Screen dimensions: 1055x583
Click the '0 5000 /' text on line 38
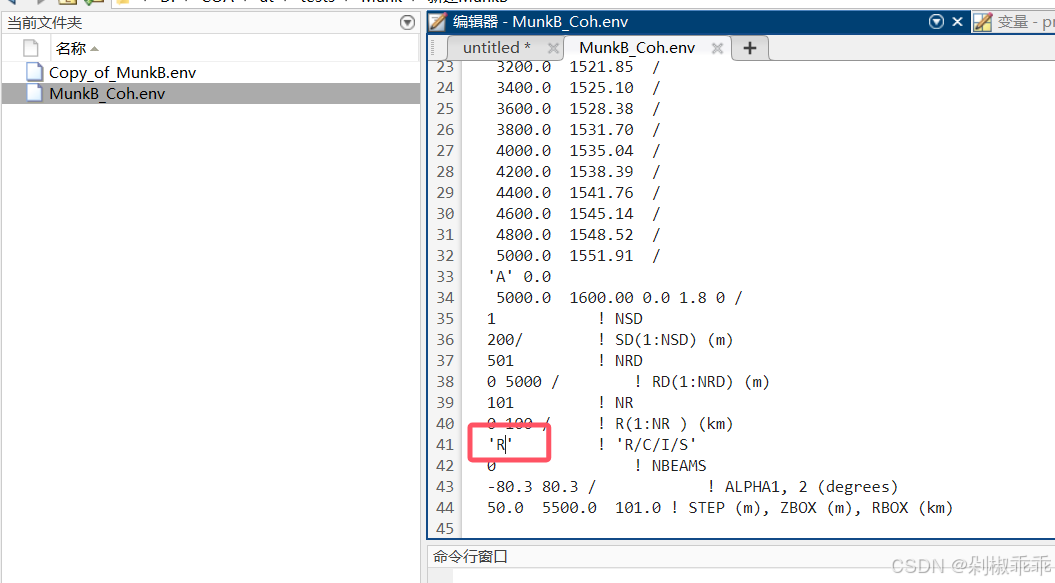pos(523,382)
